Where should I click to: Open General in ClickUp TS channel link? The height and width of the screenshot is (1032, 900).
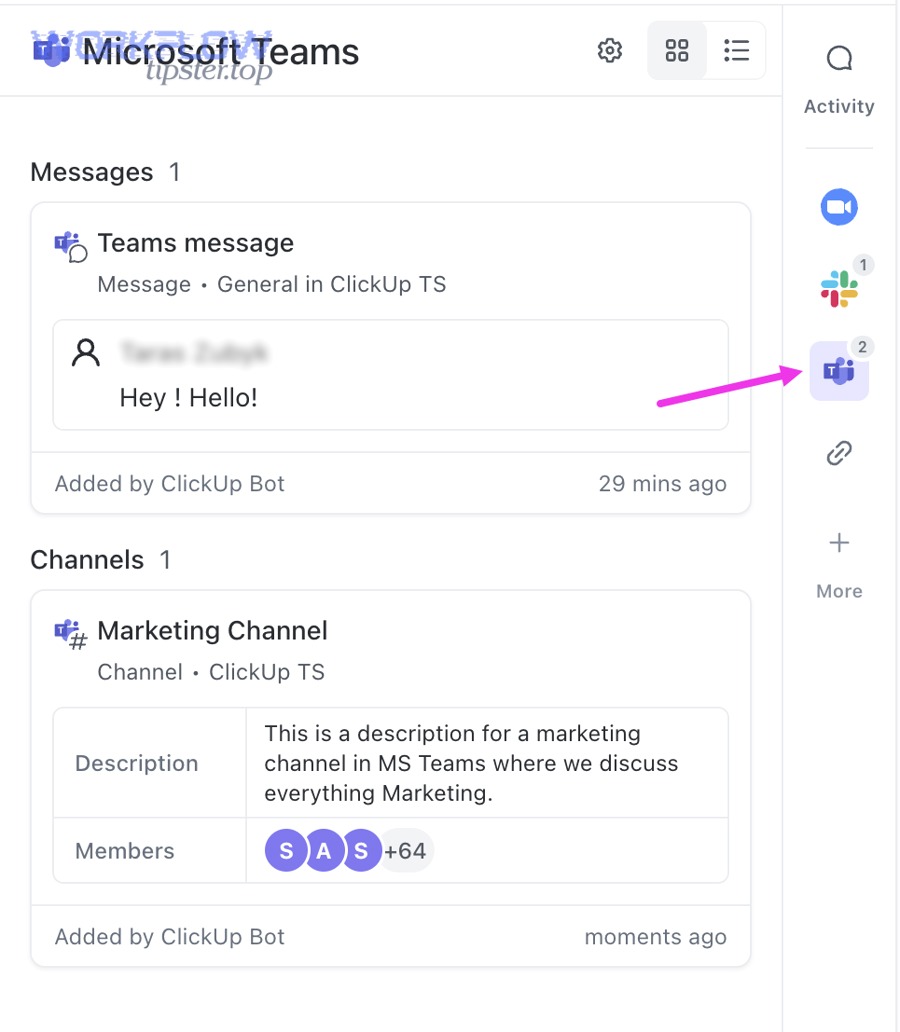330,284
